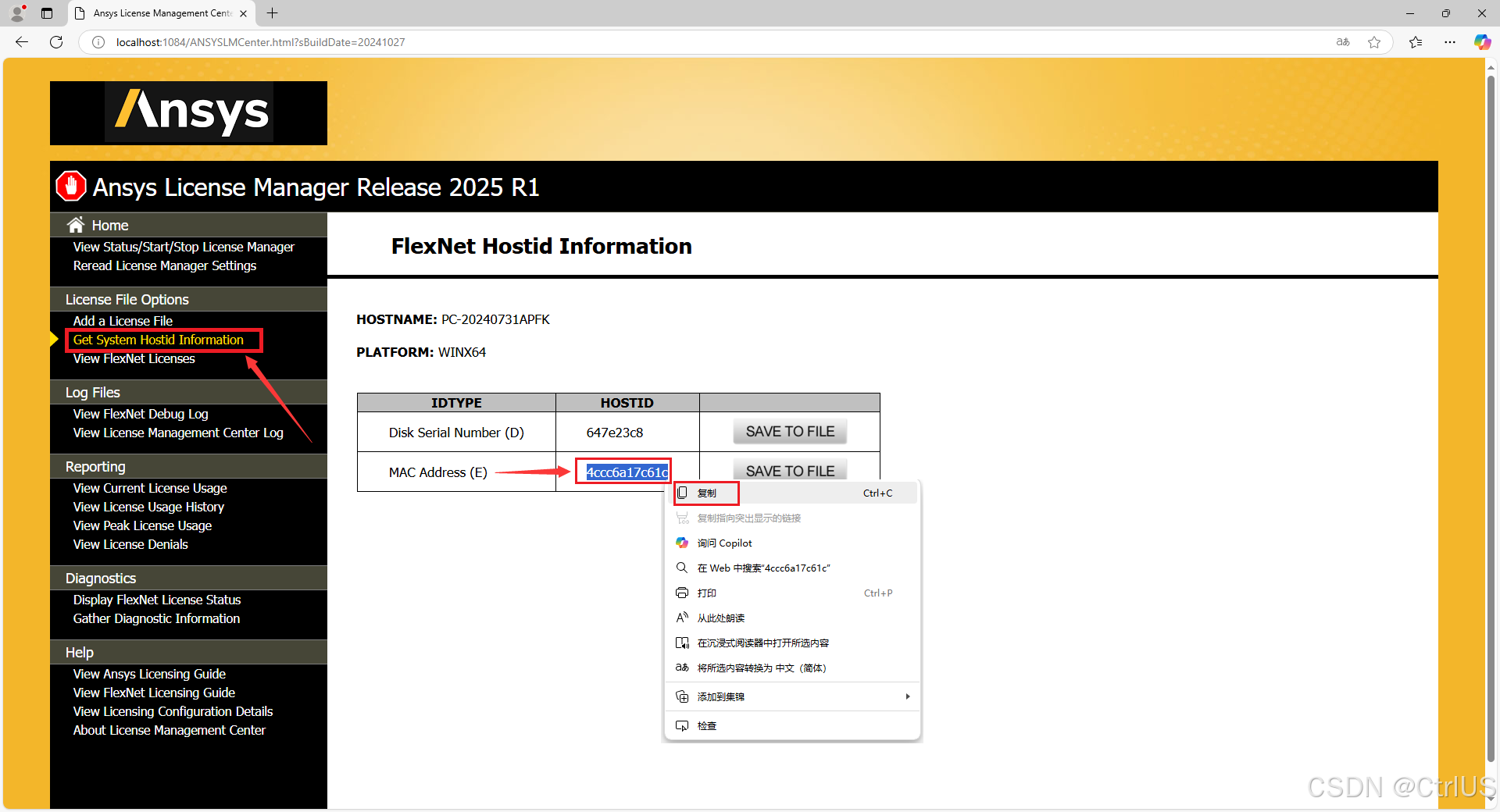Click the read aloud icon
The image size is (1500, 812).
(682, 618)
